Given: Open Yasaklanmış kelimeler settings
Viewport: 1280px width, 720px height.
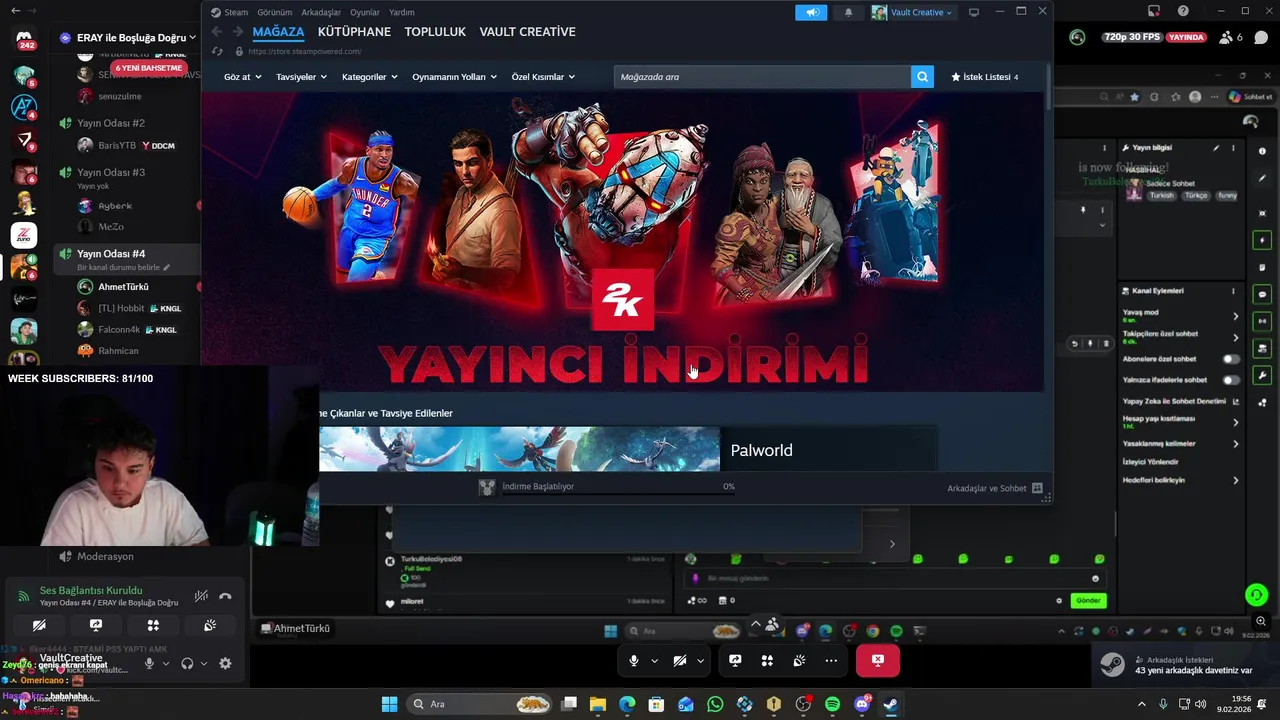Looking at the screenshot, I should pos(1181,443).
